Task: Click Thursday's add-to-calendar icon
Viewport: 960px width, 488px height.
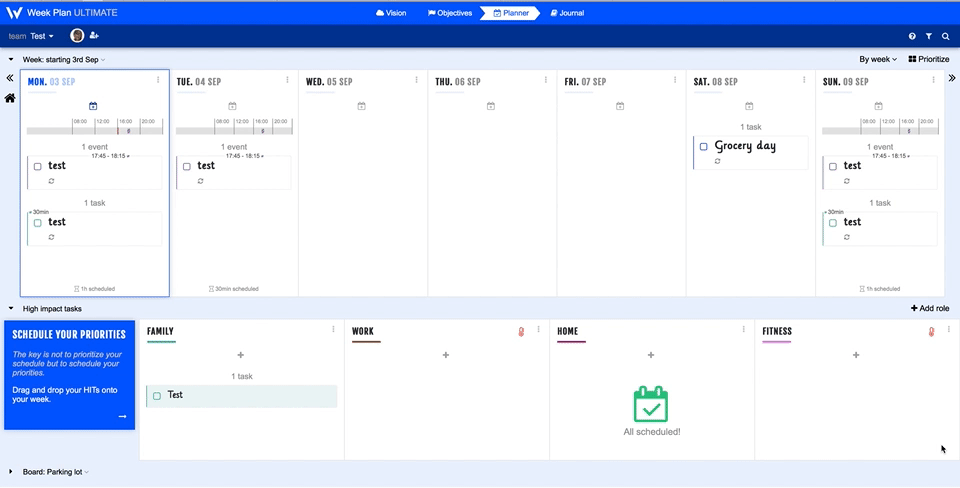Action: tap(490, 106)
